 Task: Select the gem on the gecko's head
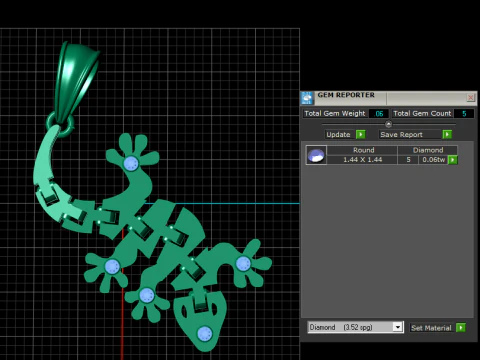pos(204,334)
